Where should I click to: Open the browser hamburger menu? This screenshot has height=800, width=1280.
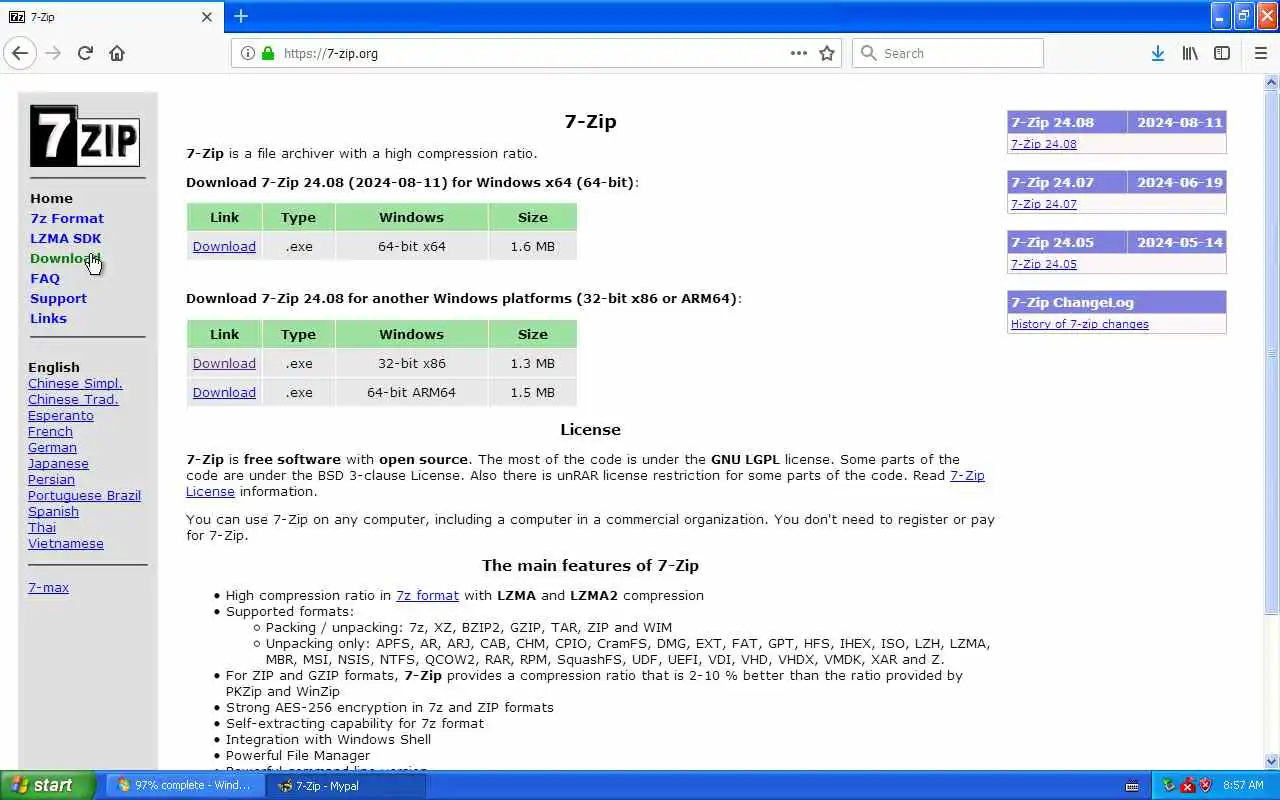[1260, 53]
